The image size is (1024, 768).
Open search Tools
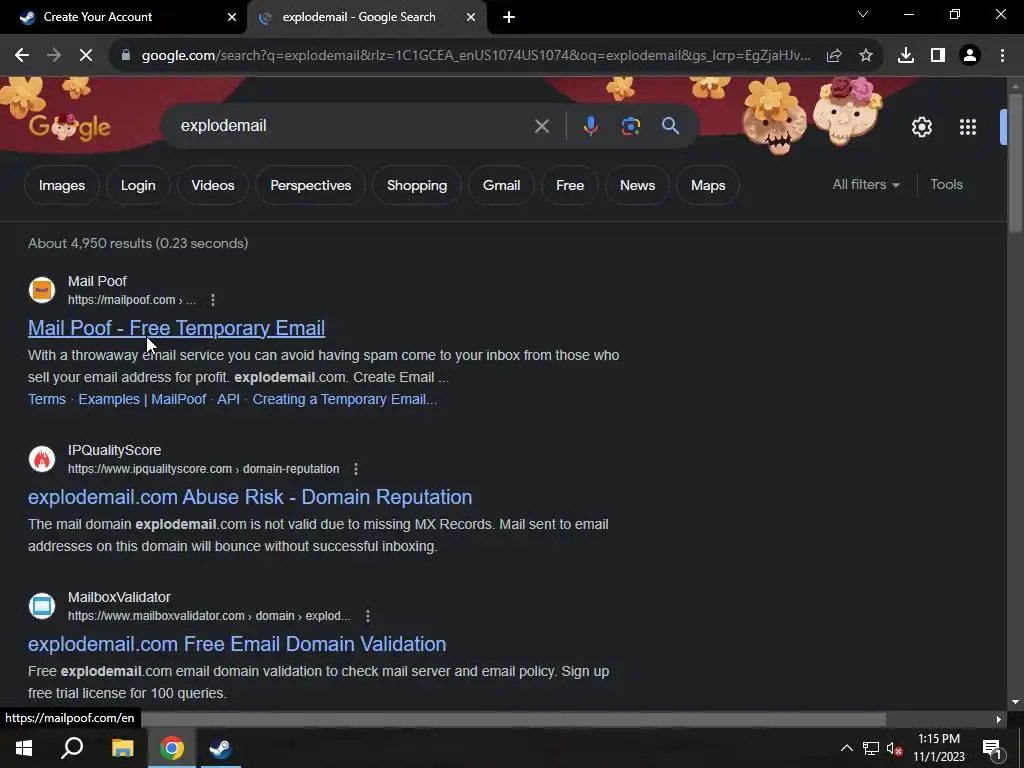point(946,185)
